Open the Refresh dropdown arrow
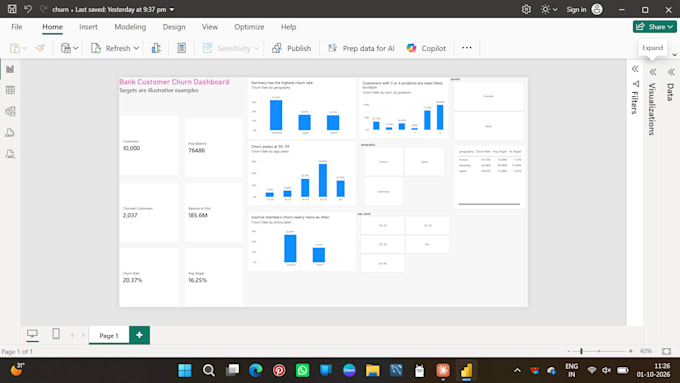Image resolution: width=680 pixels, height=383 pixels. point(136,48)
